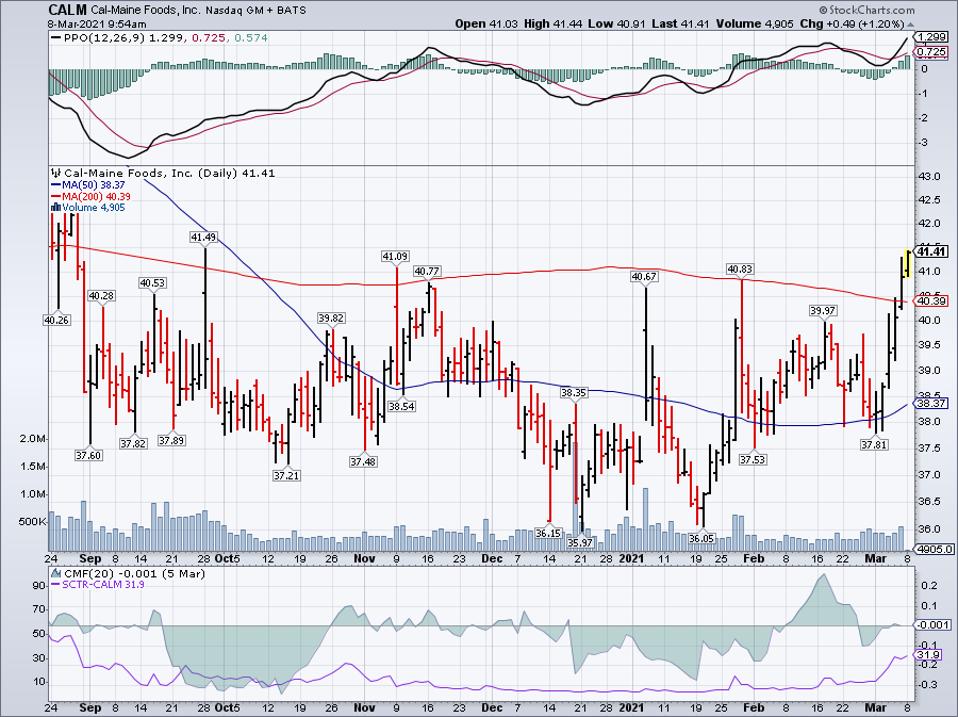Click the CMF(20) -0.001 (5 Mar) label
The width and height of the screenshot is (958, 717).
(x=134, y=573)
